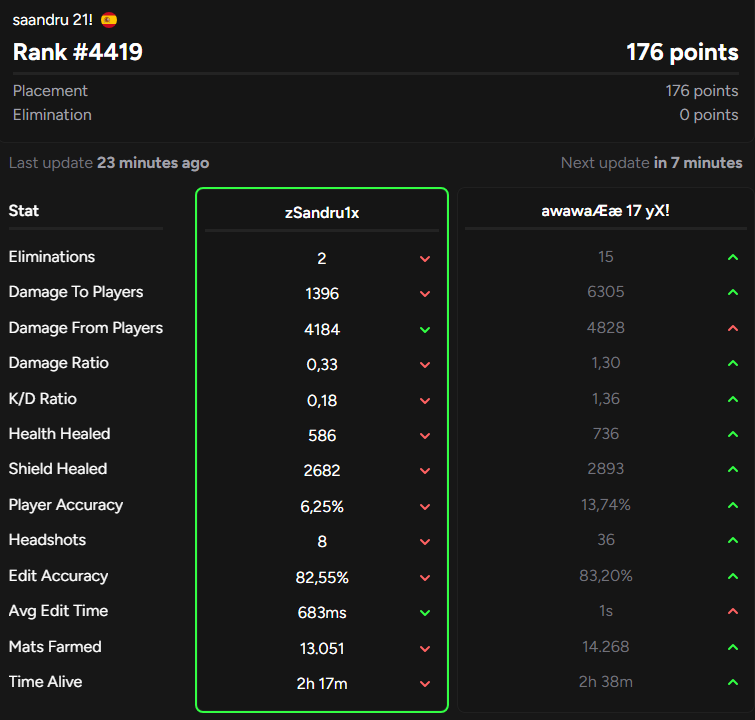This screenshot has height=720, width=755.
Task: Click red up arrow beside 4828 damage
Action: (733, 328)
